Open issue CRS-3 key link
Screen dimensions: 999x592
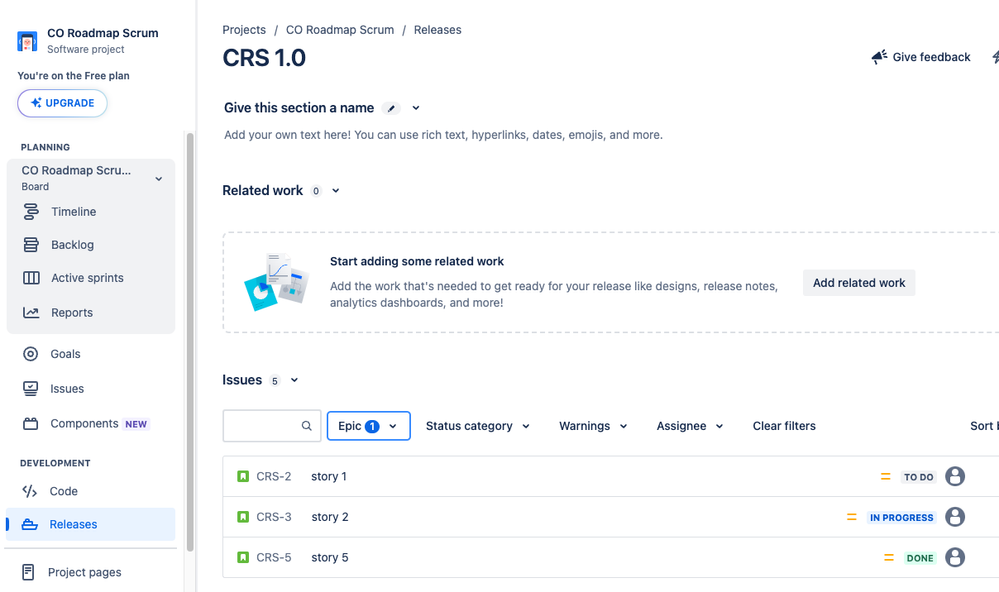pyautogui.click(x=274, y=517)
